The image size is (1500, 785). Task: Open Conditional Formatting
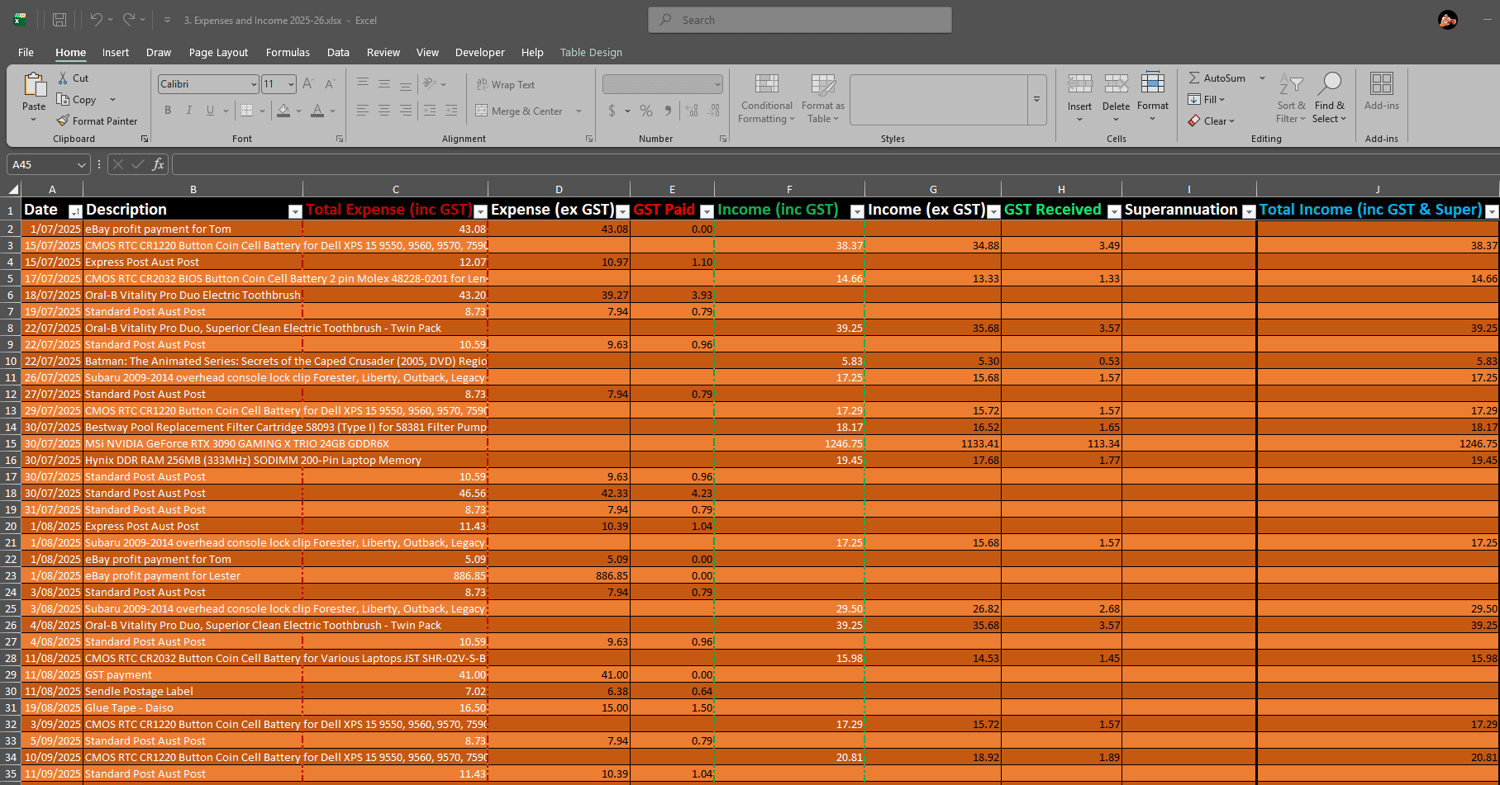coord(767,98)
